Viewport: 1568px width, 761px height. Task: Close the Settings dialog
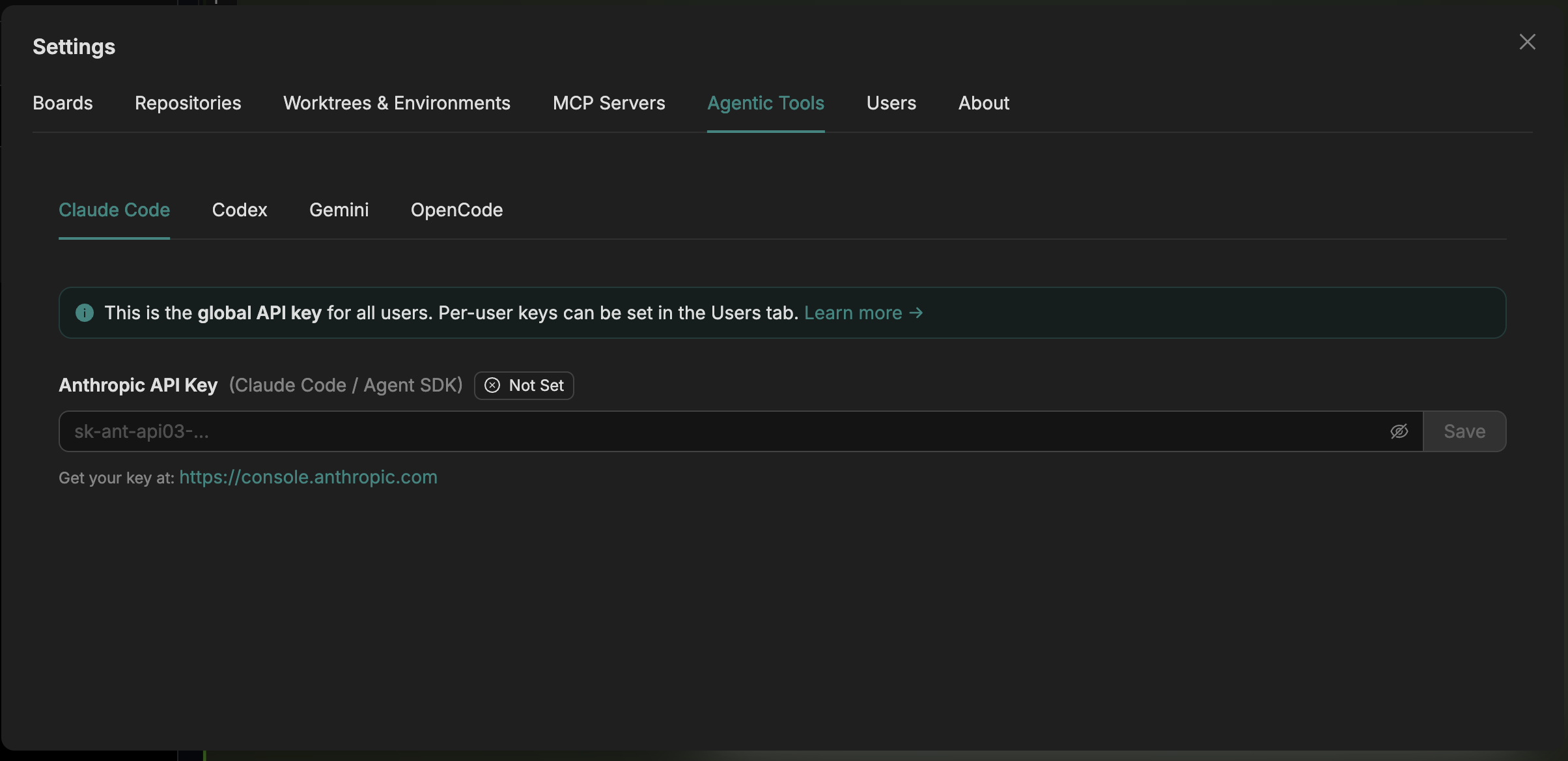tap(1528, 42)
